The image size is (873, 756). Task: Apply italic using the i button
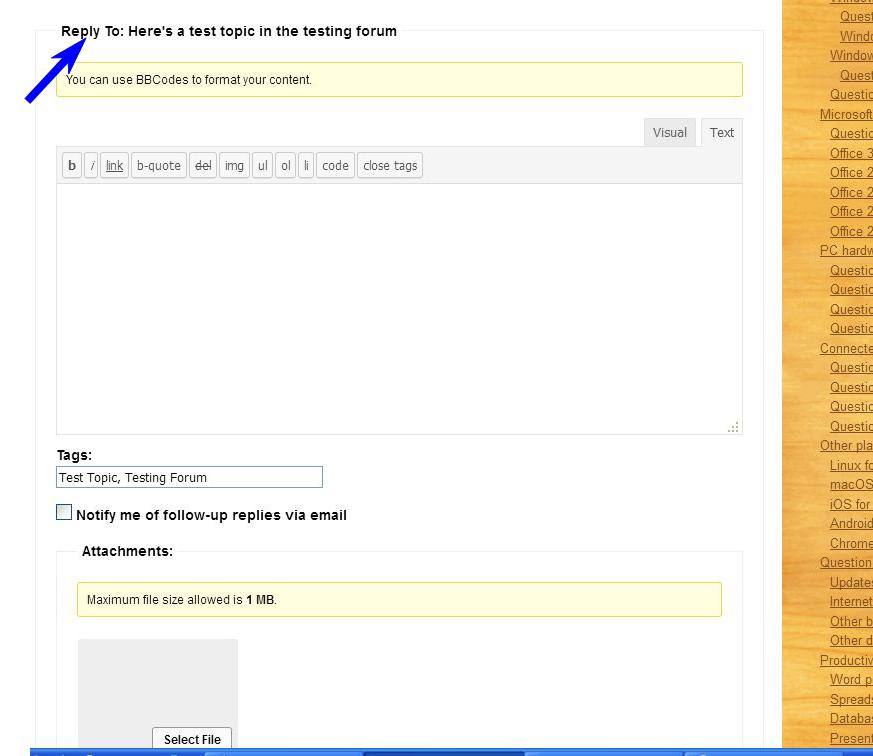[x=91, y=166]
